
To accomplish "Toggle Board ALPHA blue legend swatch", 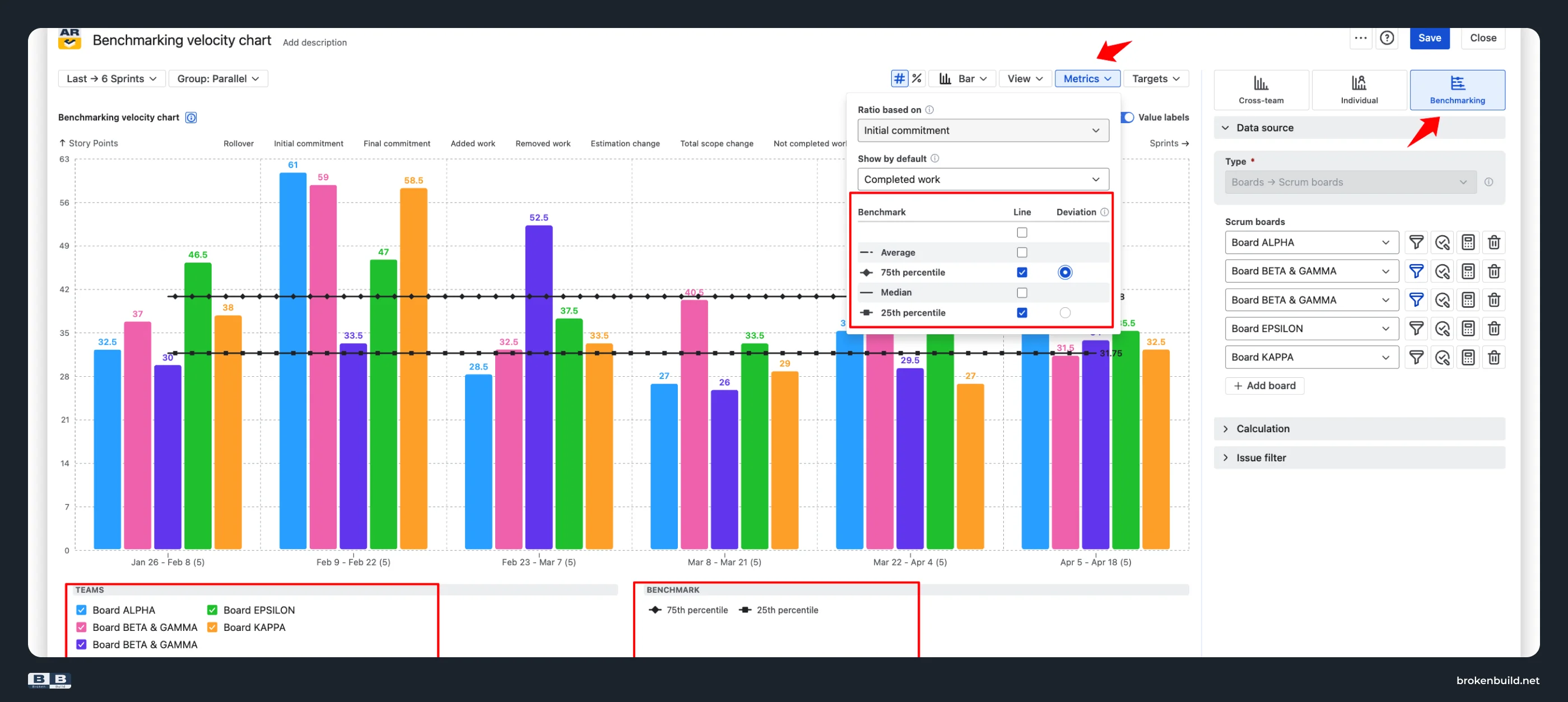I will coord(82,610).
